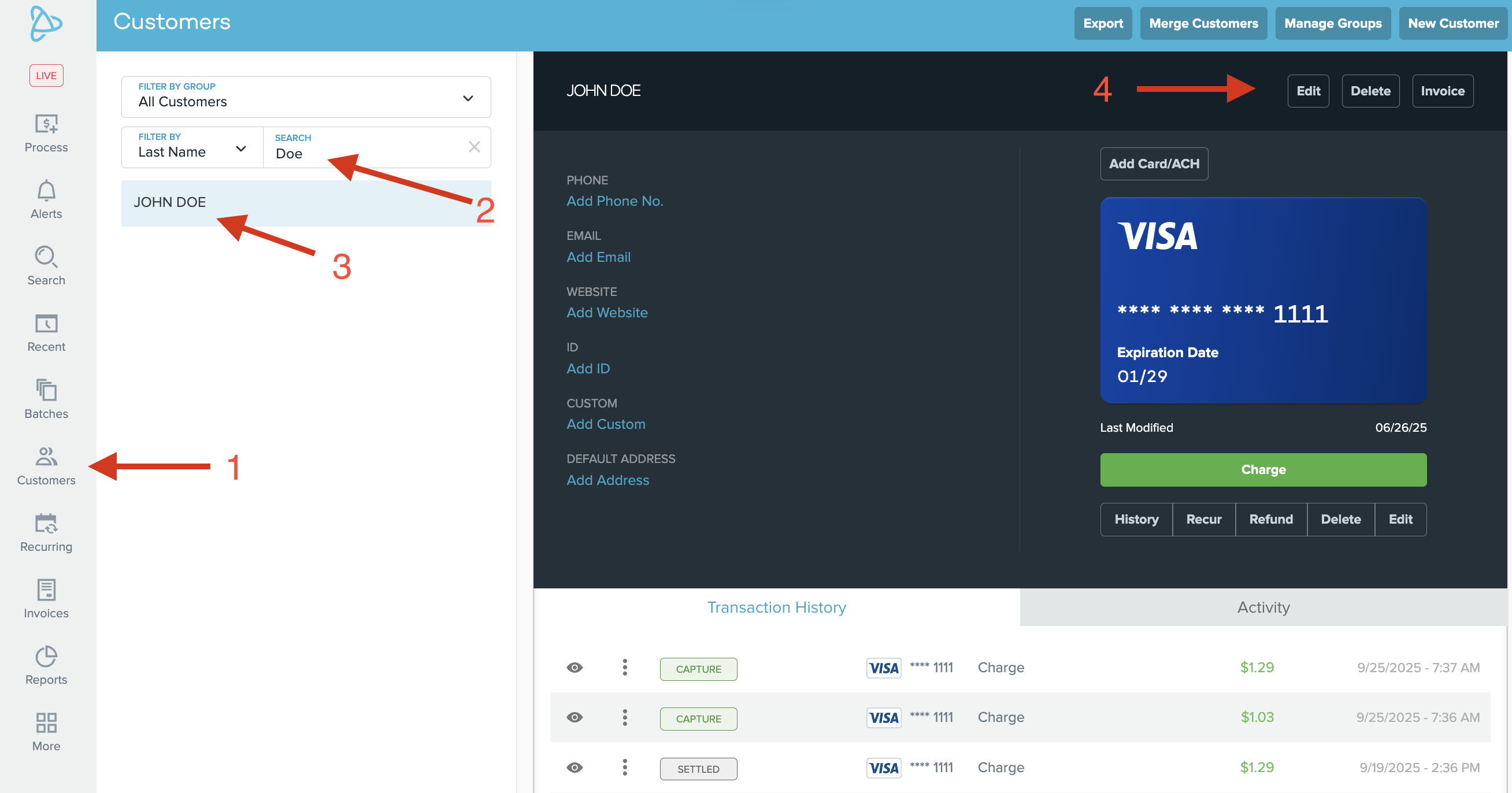Click the green Charge button
The height and width of the screenshot is (793, 1512).
tap(1263, 469)
